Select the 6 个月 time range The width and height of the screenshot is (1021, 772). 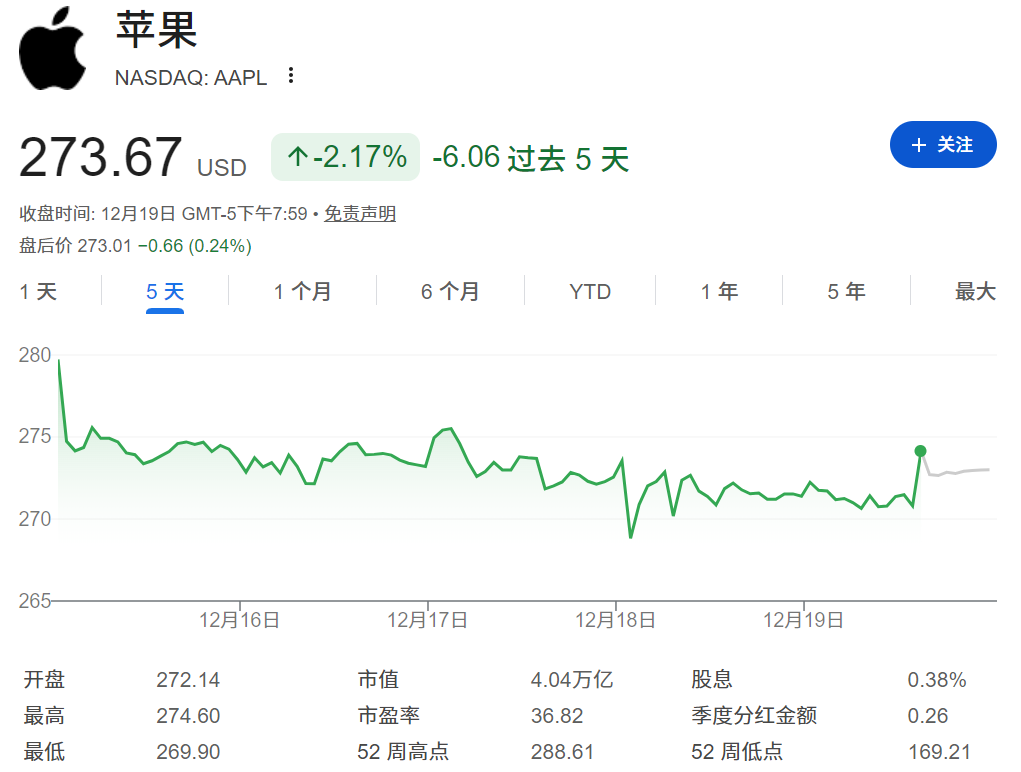448,291
